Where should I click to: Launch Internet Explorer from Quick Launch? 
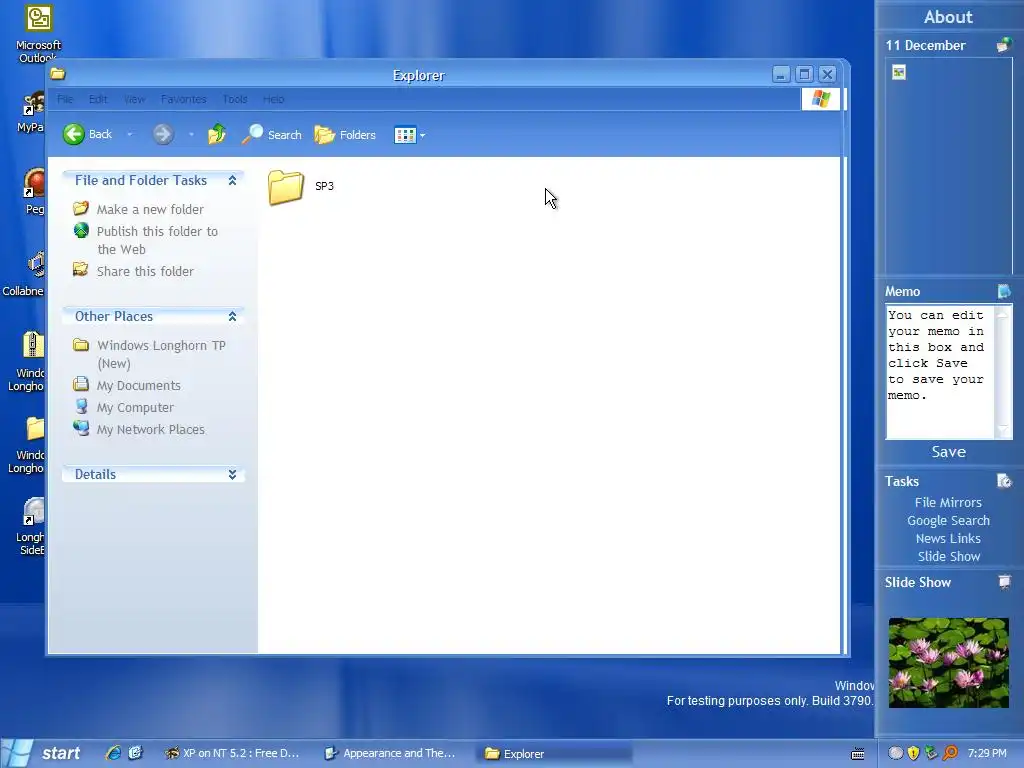pos(113,753)
